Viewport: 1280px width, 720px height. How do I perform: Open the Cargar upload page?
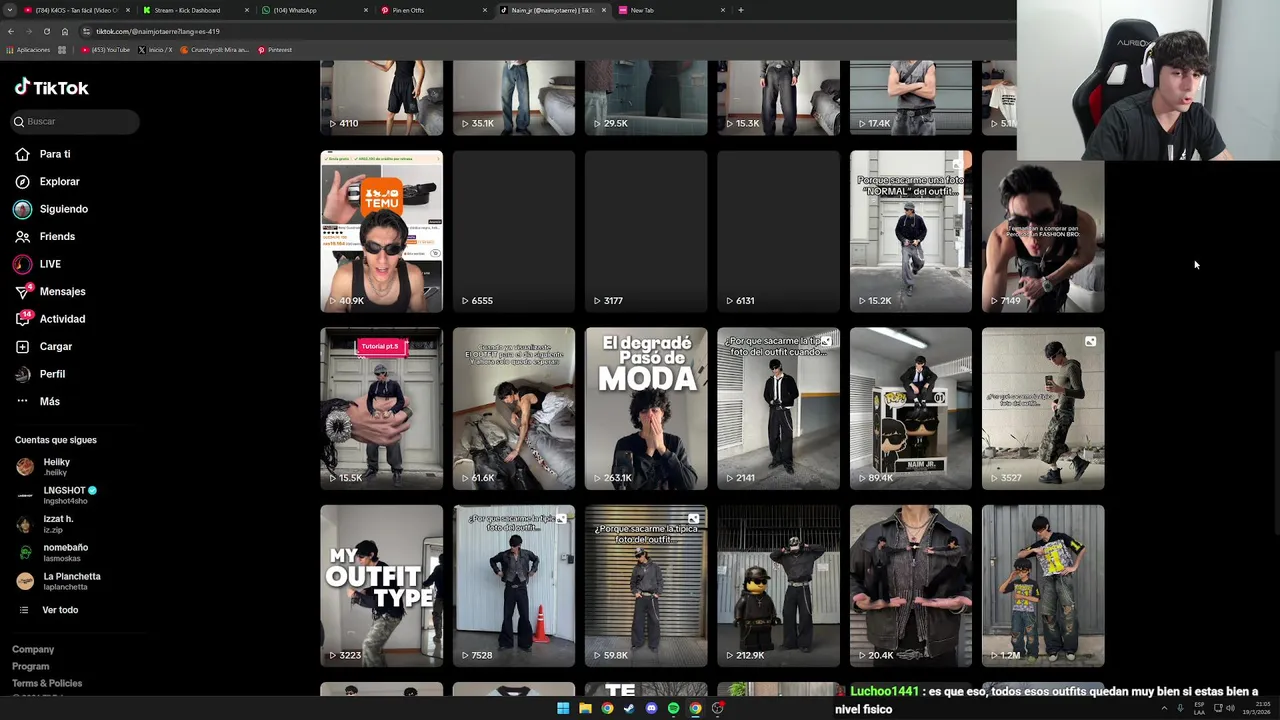[x=43, y=347]
